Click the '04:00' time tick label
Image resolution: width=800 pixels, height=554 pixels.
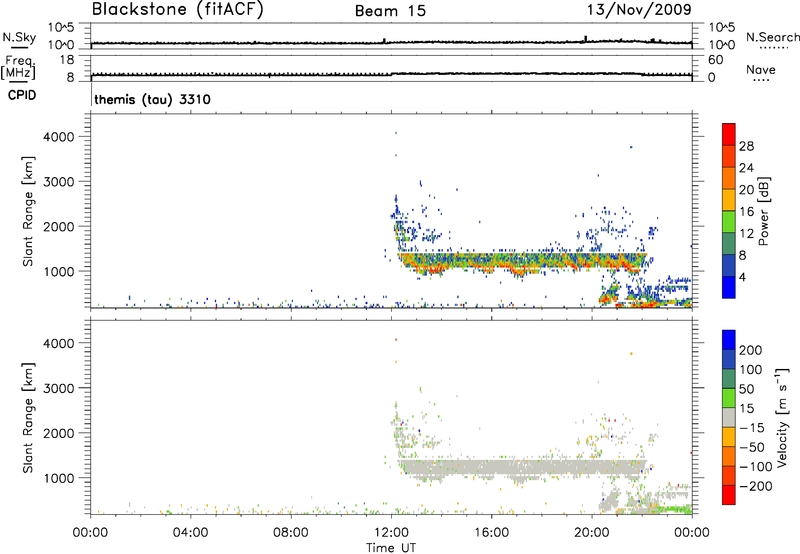190,533
